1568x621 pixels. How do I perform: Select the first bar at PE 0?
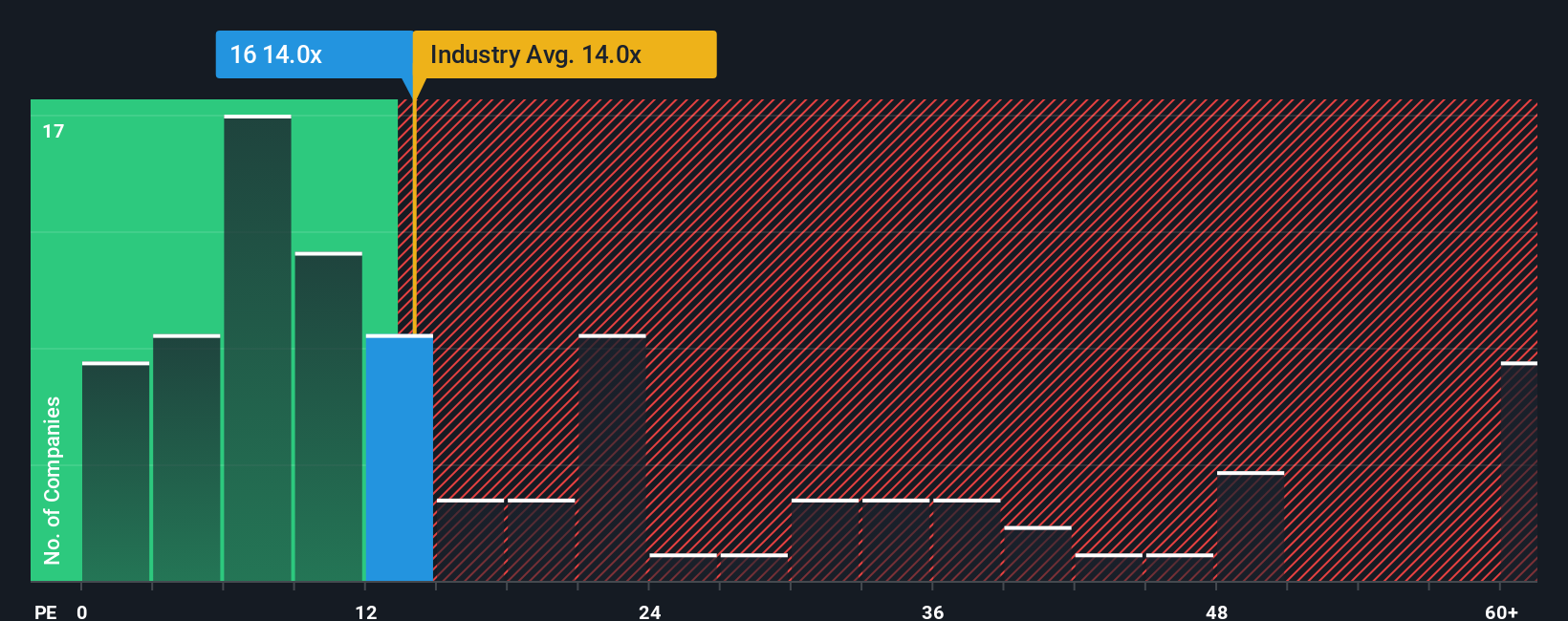(116, 471)
